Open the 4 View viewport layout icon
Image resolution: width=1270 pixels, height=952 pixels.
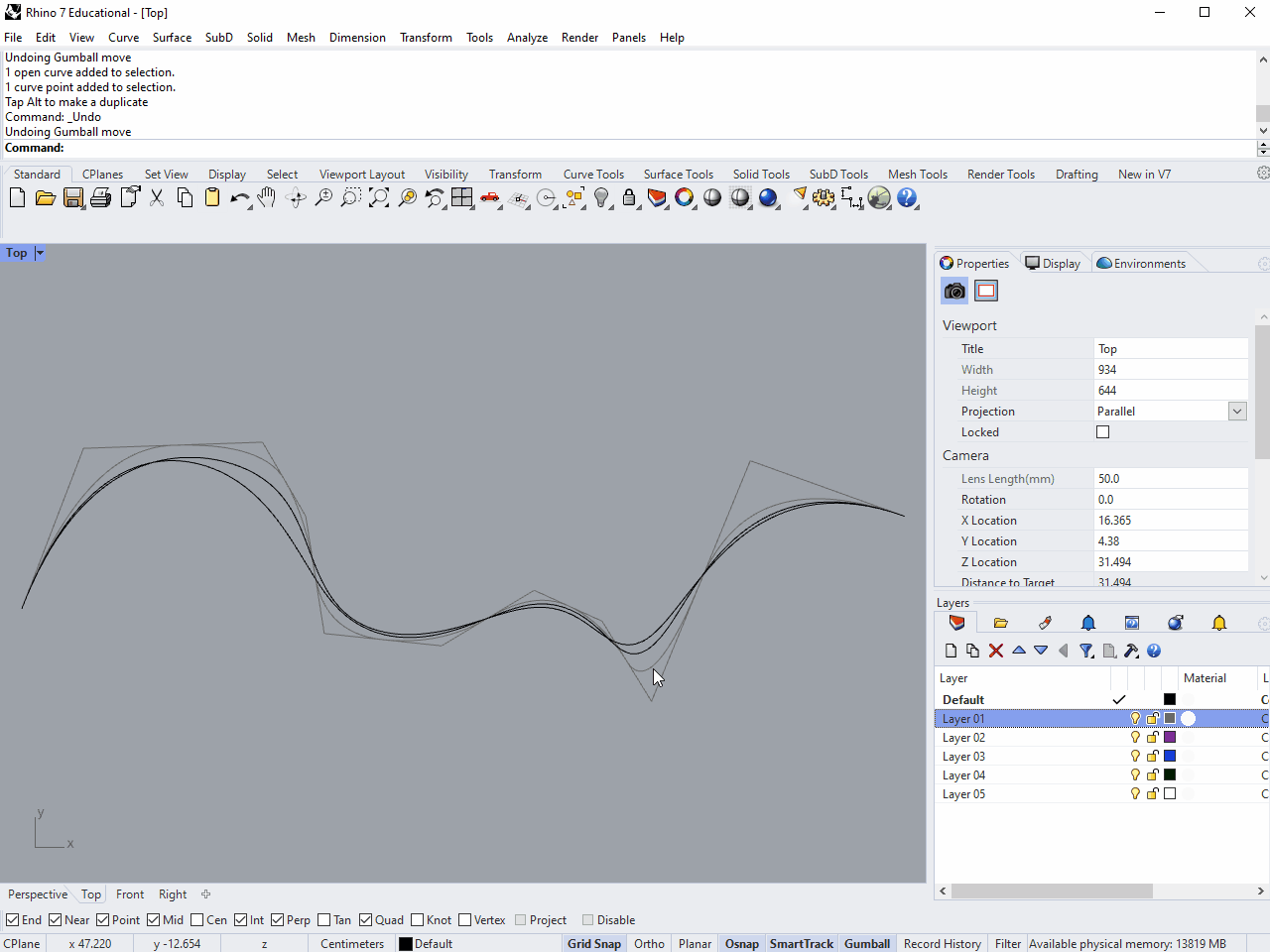click(x=462, y=198)
